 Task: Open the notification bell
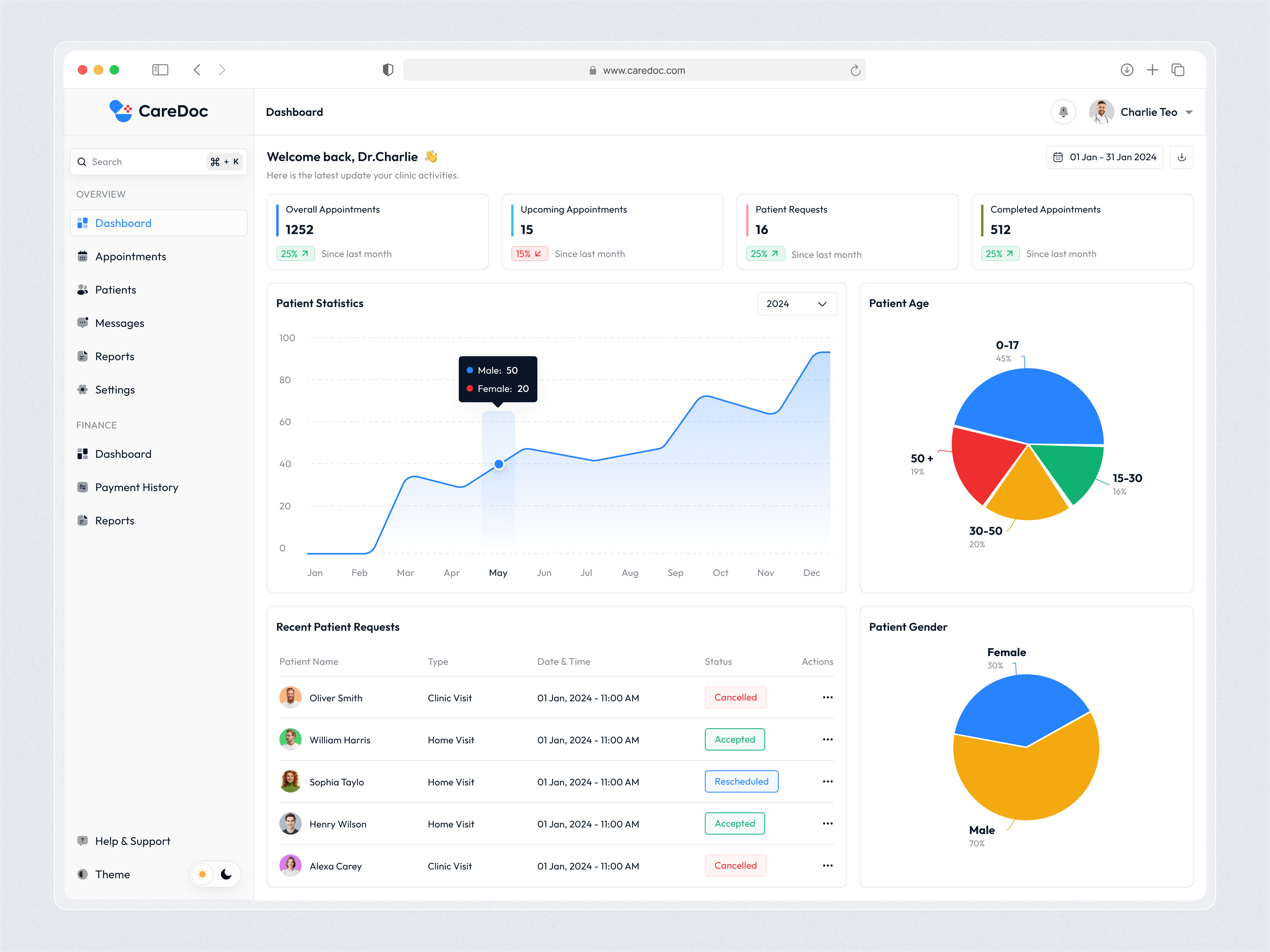click(1064, 112)
